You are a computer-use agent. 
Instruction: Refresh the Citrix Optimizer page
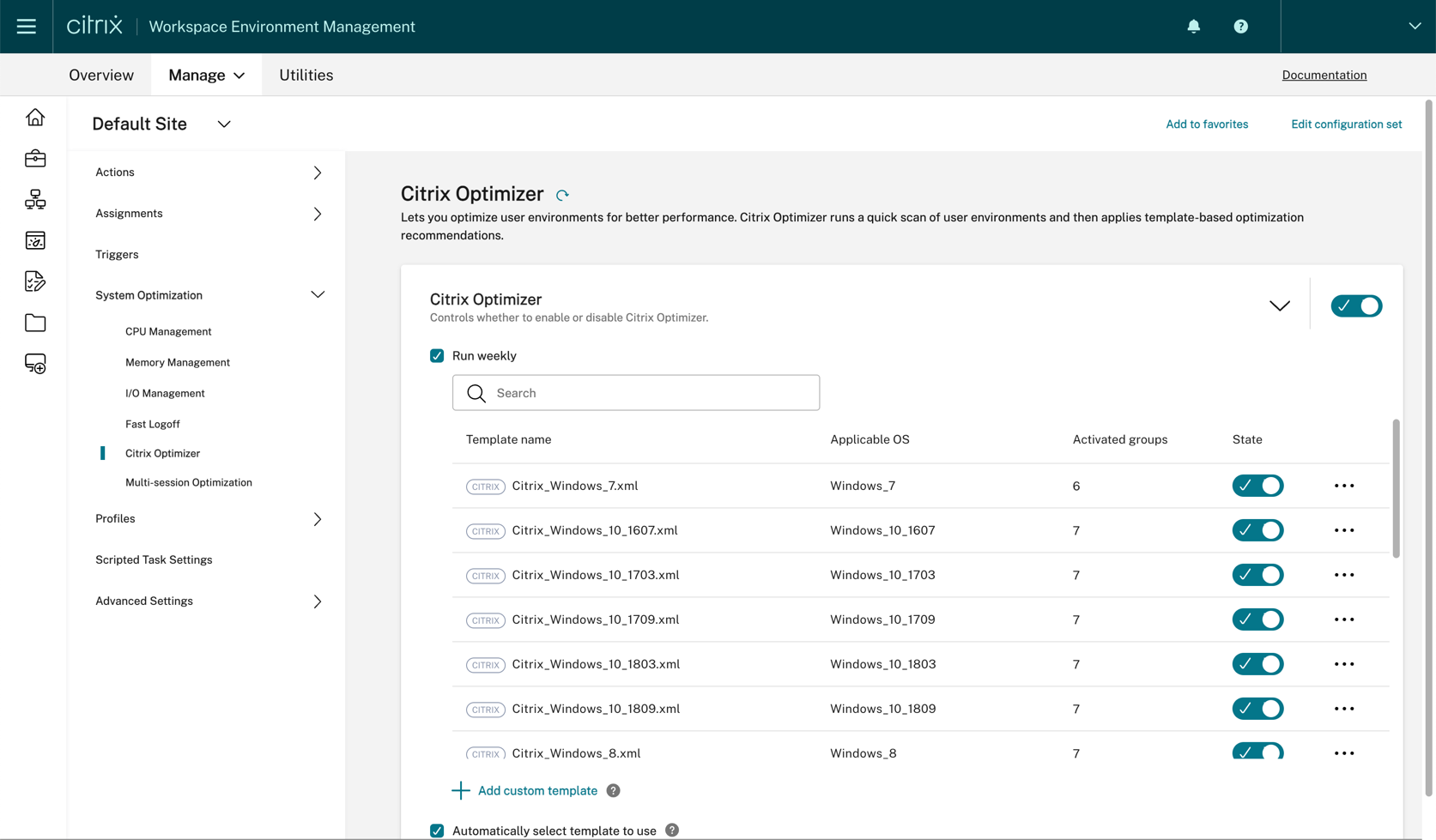pos(562,196)
